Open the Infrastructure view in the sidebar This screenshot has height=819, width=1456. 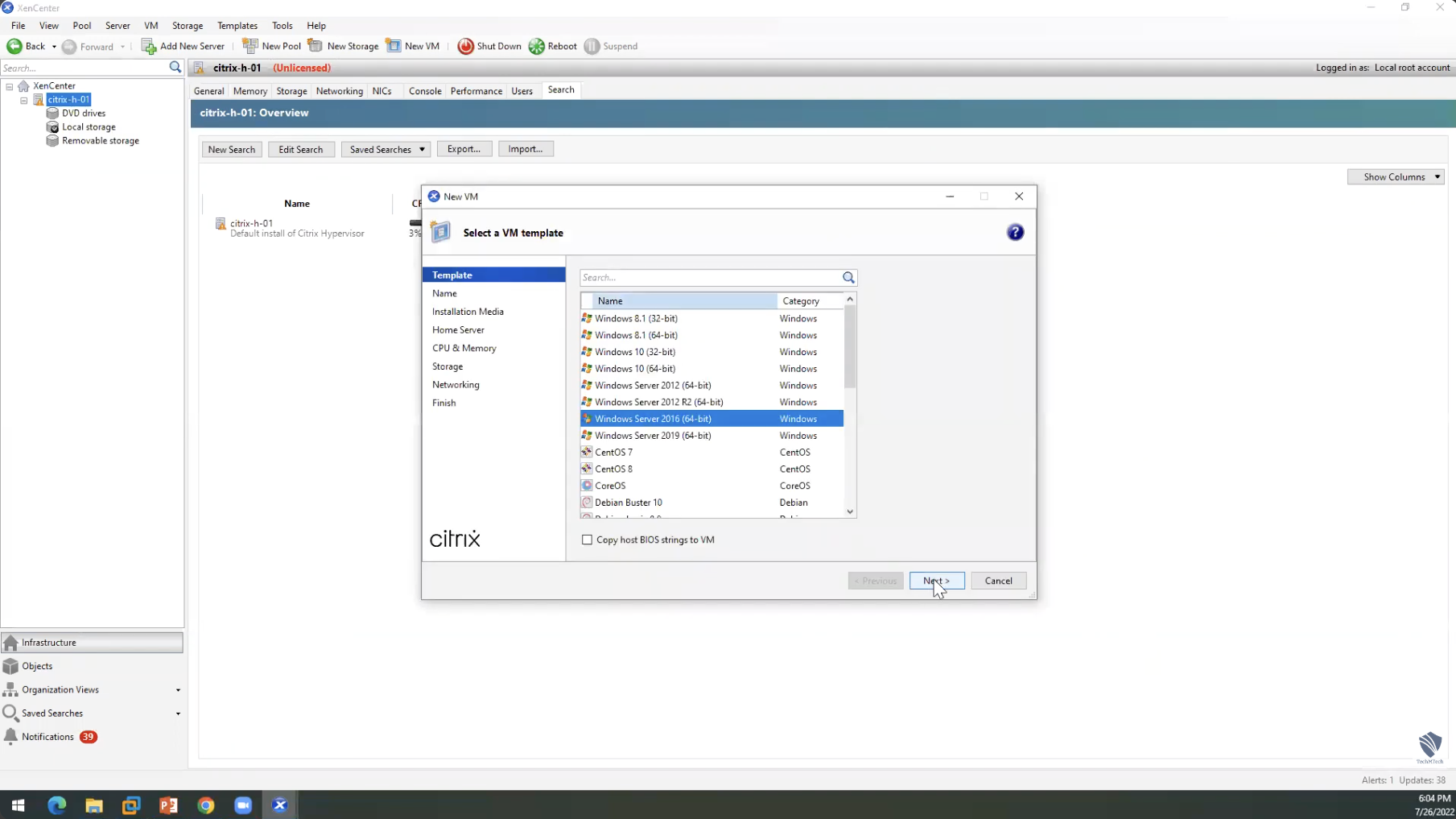pos(92,643)
